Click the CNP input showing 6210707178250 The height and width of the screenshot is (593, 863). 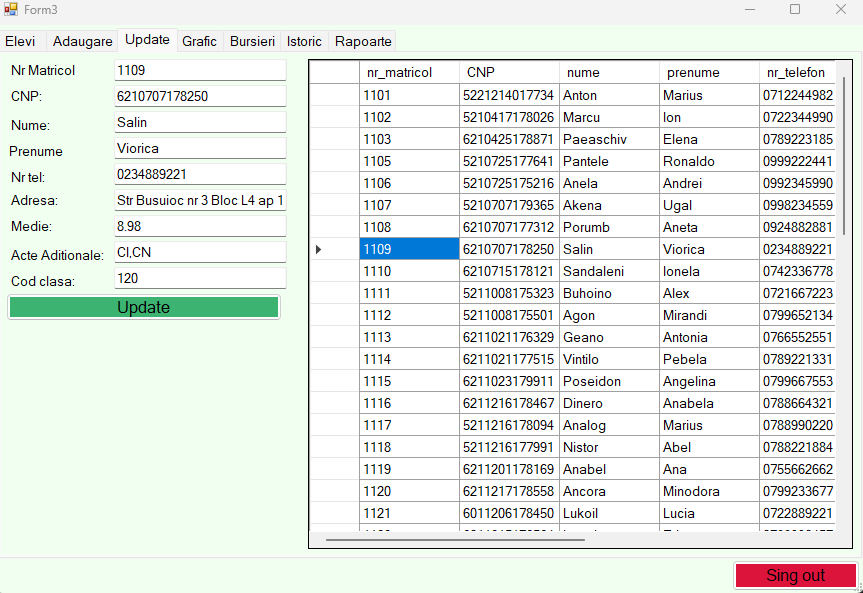coord(198,96)
